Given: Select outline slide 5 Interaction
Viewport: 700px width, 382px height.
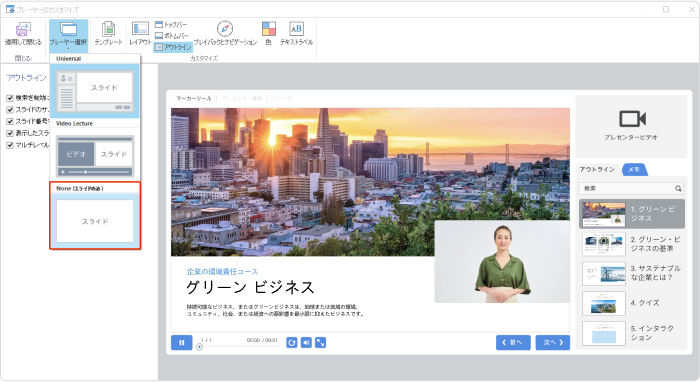Looking at the screenshot, I should pyautogui.click(x=632, y=333).
